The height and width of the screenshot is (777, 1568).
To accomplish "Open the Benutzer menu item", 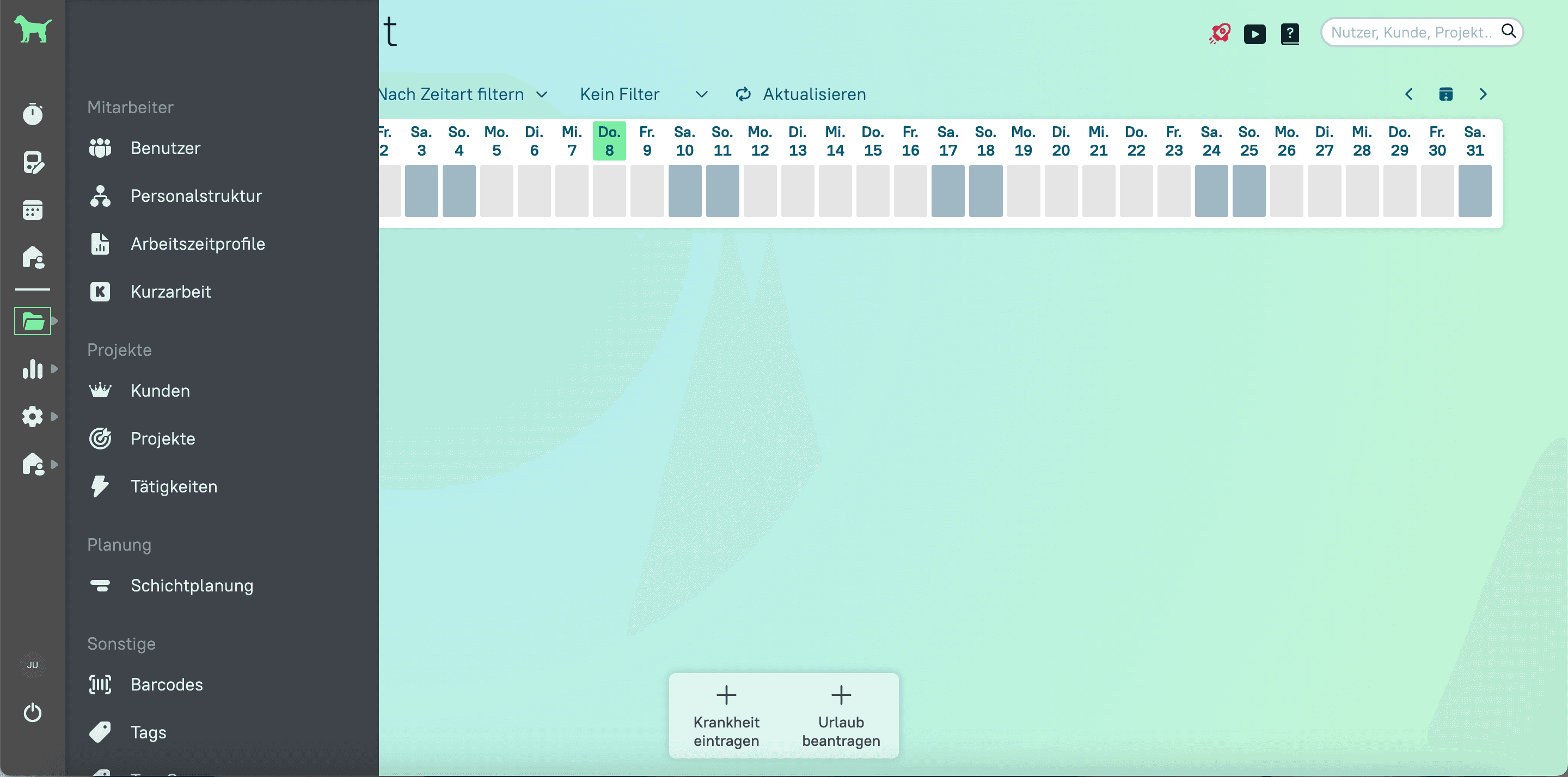I will tap(165, 148).
